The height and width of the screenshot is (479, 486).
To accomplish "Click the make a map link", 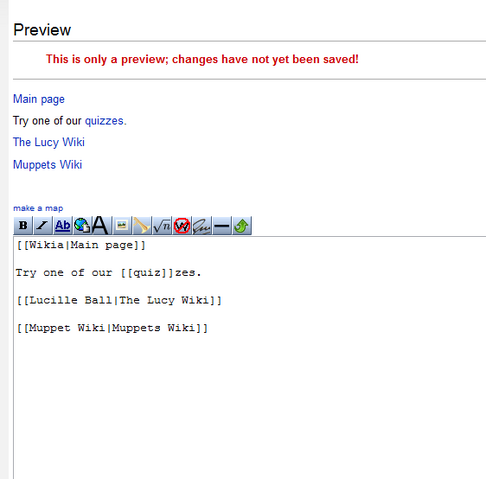I will pyautogui.click(x=38, y=208).
